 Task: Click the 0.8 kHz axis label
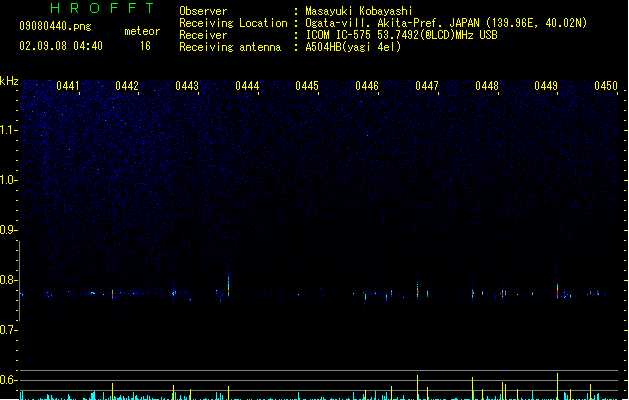pos(9,280)
